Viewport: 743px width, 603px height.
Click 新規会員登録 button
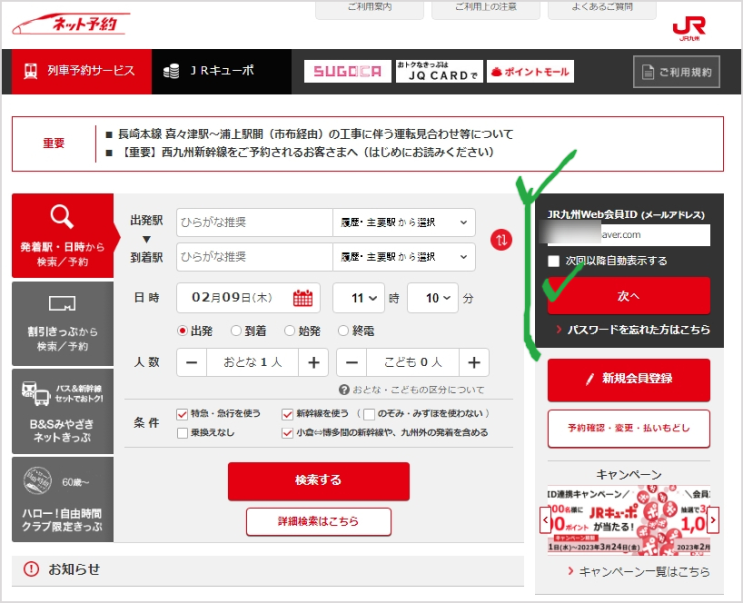[x=629, y=379]
